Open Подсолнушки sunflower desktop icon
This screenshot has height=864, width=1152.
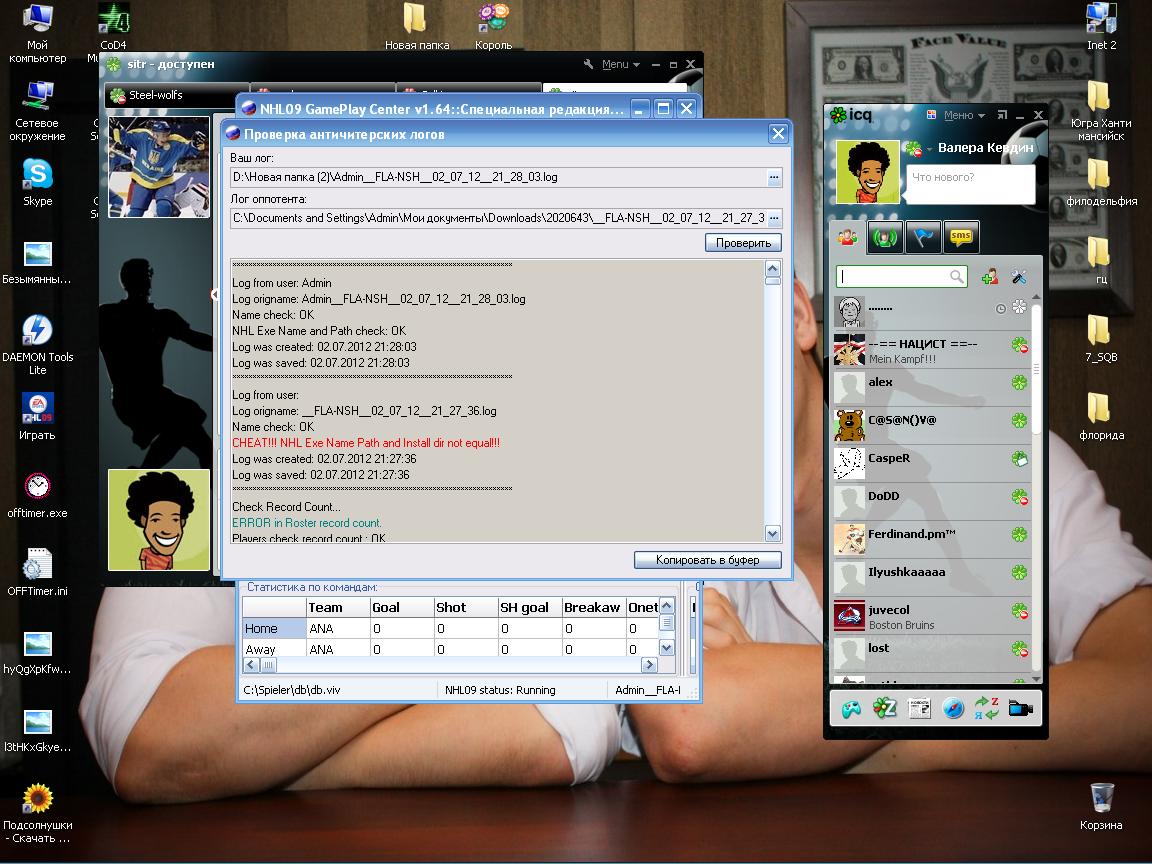(x=37, y=813)
